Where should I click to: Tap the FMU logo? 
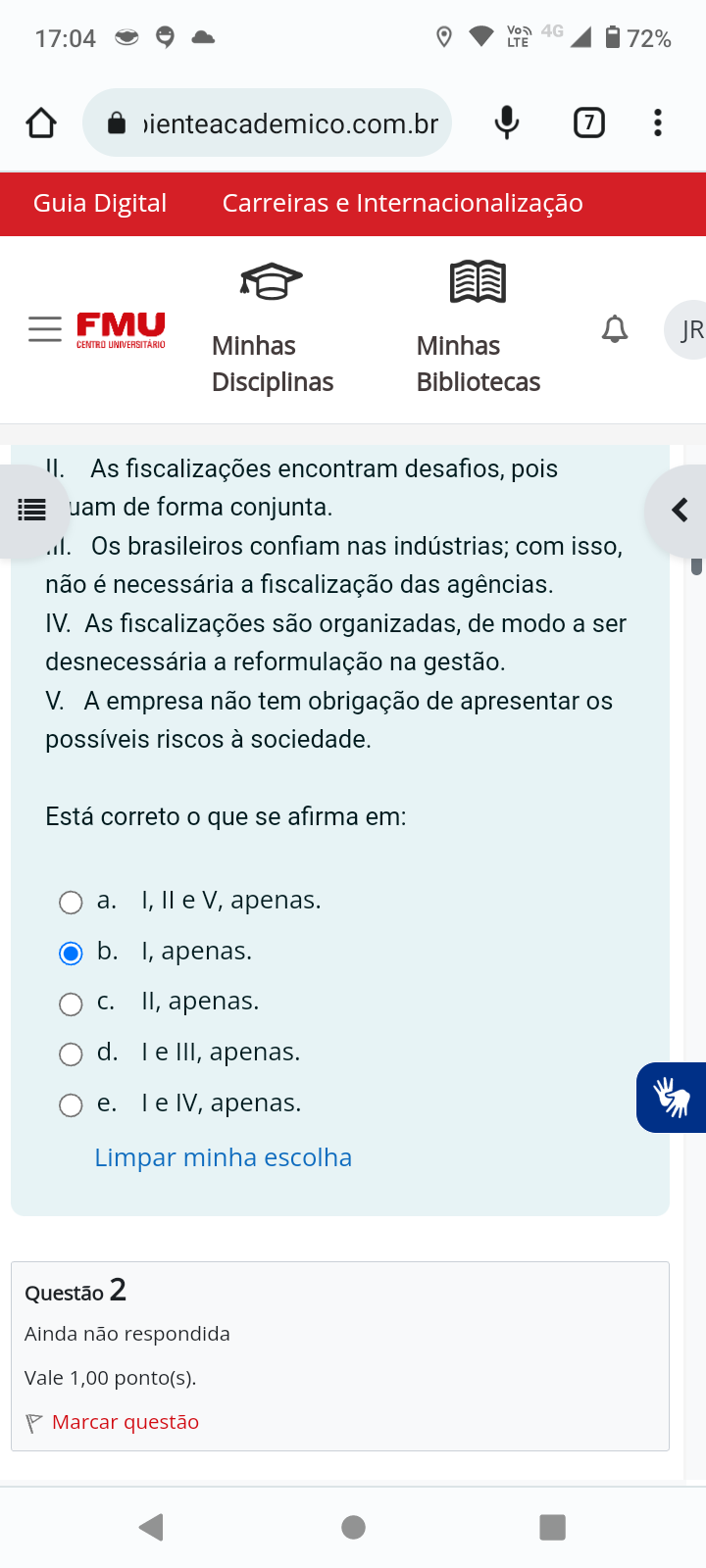(x=121, y=329)
